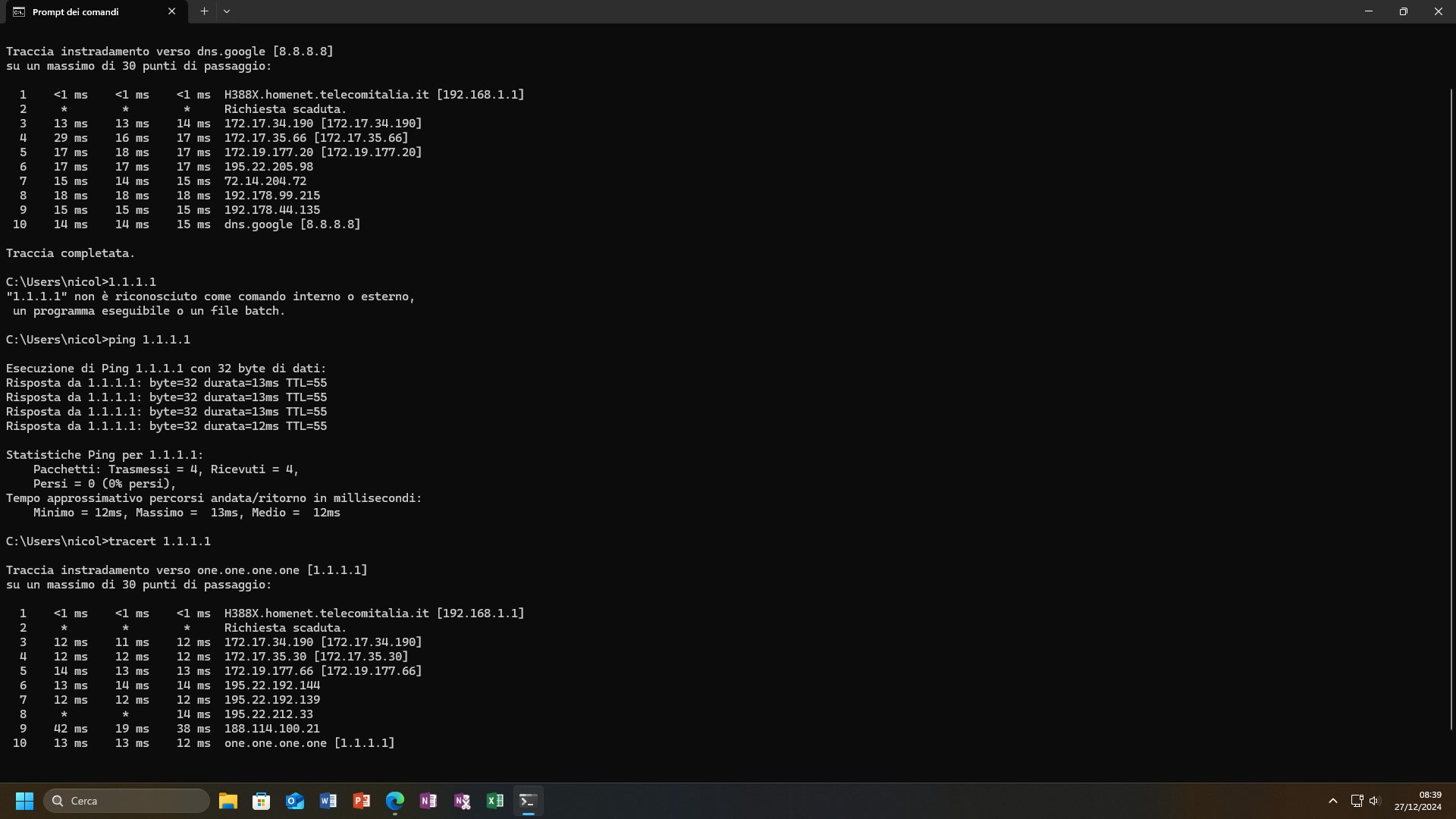Open the second OneNote taskbar icon
The image size is (1456, 819).
point(462,801)
